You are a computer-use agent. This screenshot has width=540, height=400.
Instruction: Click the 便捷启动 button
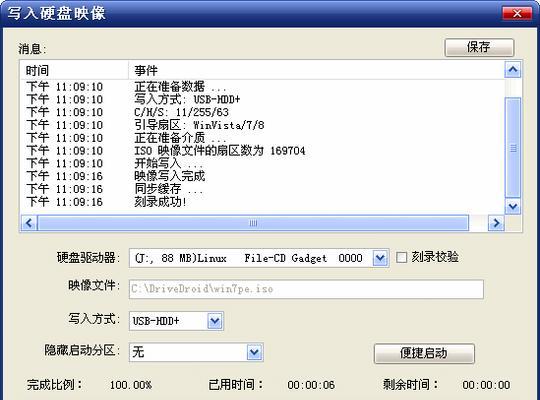pos(424,353)
